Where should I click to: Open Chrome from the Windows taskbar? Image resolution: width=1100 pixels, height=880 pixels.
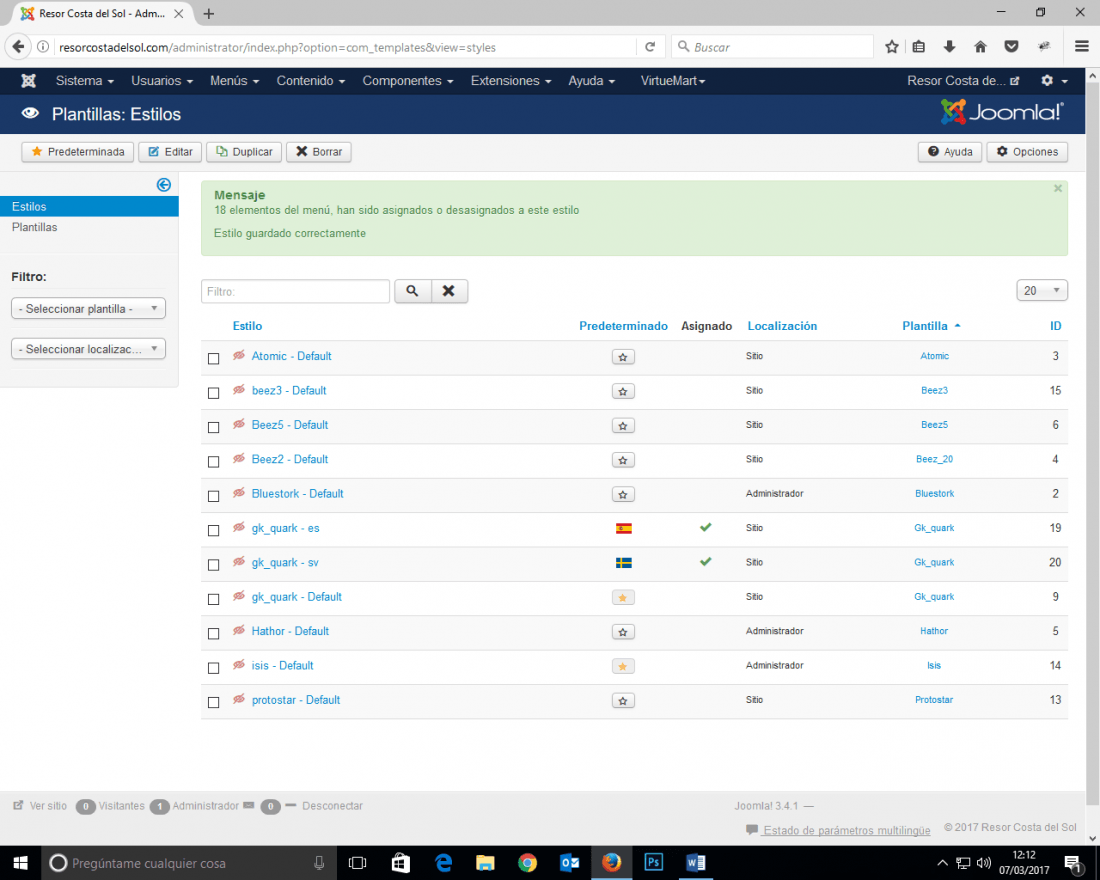click(x=527, y=862)
